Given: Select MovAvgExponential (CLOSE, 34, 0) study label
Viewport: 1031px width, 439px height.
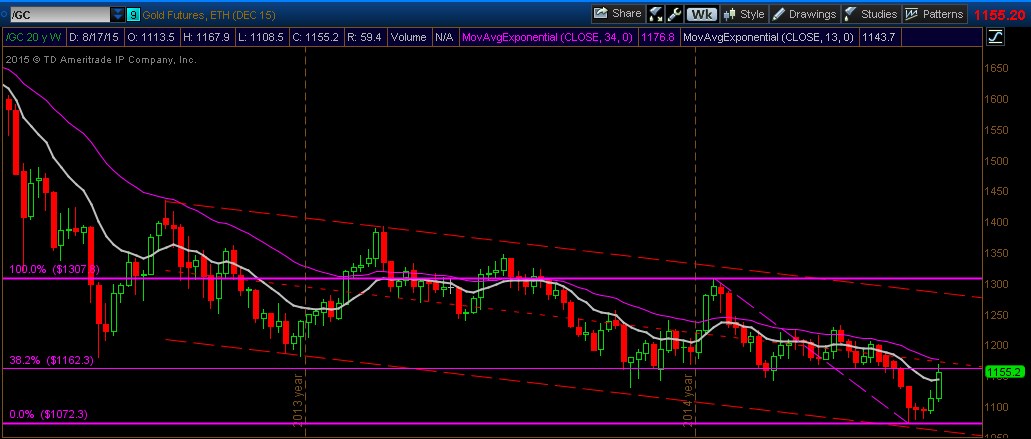Looking at the screenshot, I should coord(547,37).
